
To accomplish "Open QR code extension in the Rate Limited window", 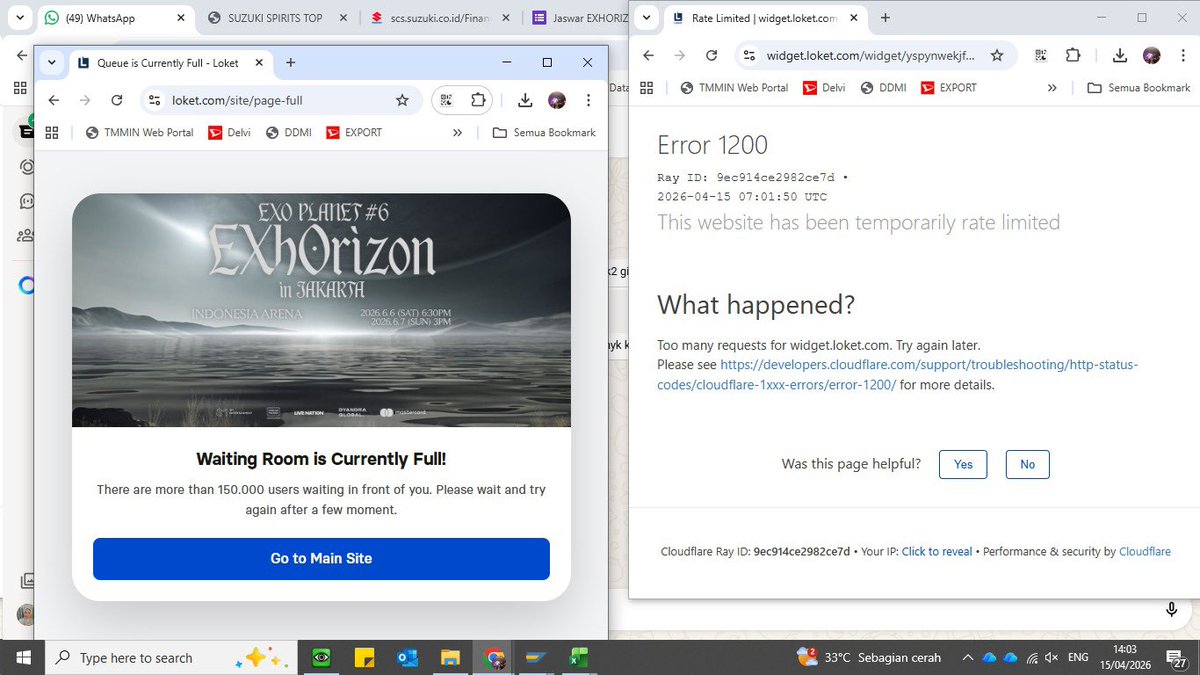I will pos(1041,56).
